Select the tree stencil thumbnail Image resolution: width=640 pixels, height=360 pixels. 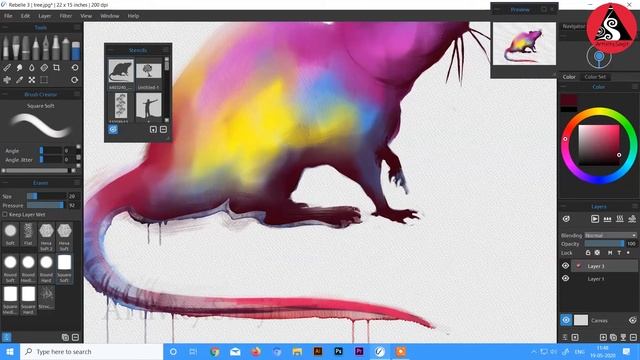pyautogui.click(x=148, y=71)
